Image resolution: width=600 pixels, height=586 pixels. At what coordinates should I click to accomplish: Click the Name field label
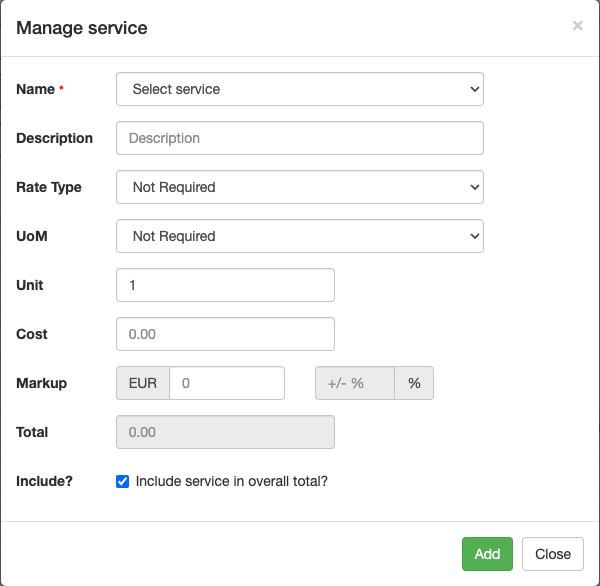pyautogui.click(x=36, y=89)
